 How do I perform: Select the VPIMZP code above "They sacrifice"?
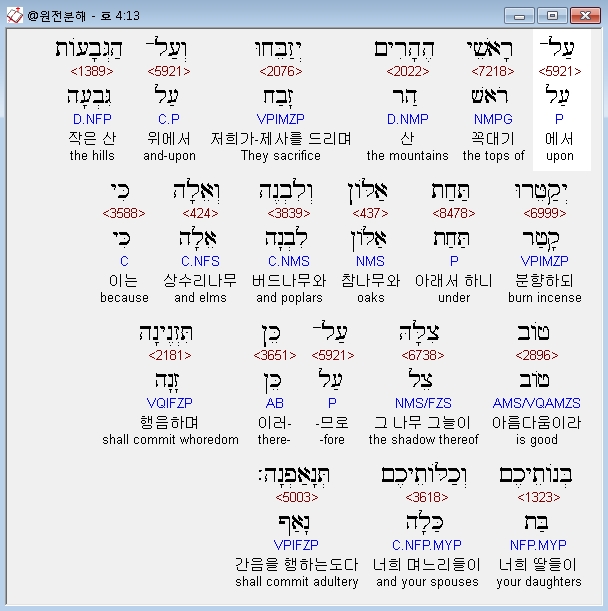[x=281, y=119]
